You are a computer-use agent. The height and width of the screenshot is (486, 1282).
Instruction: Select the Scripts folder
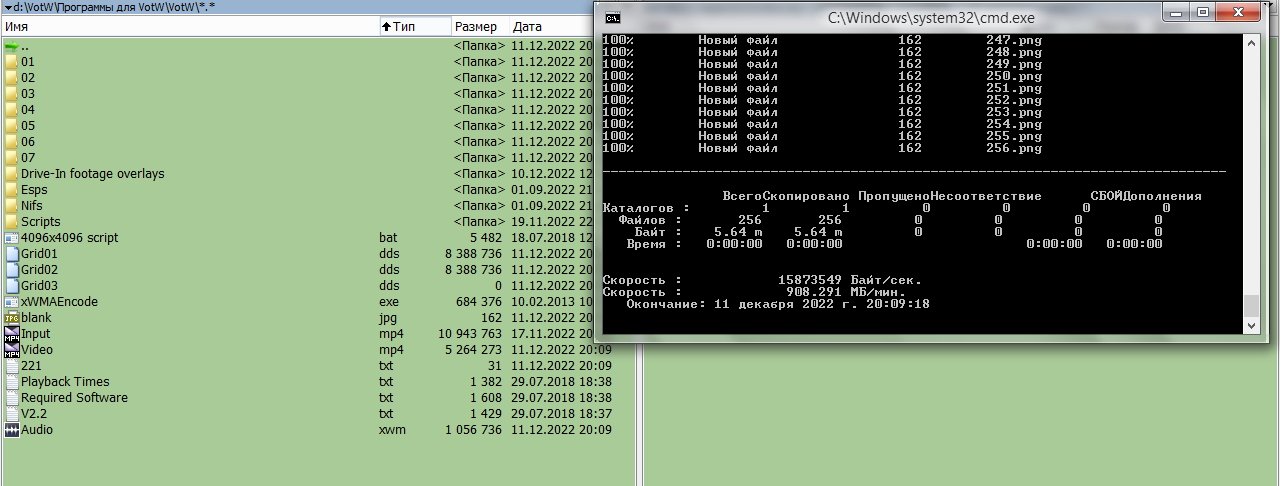pos(40,222)
